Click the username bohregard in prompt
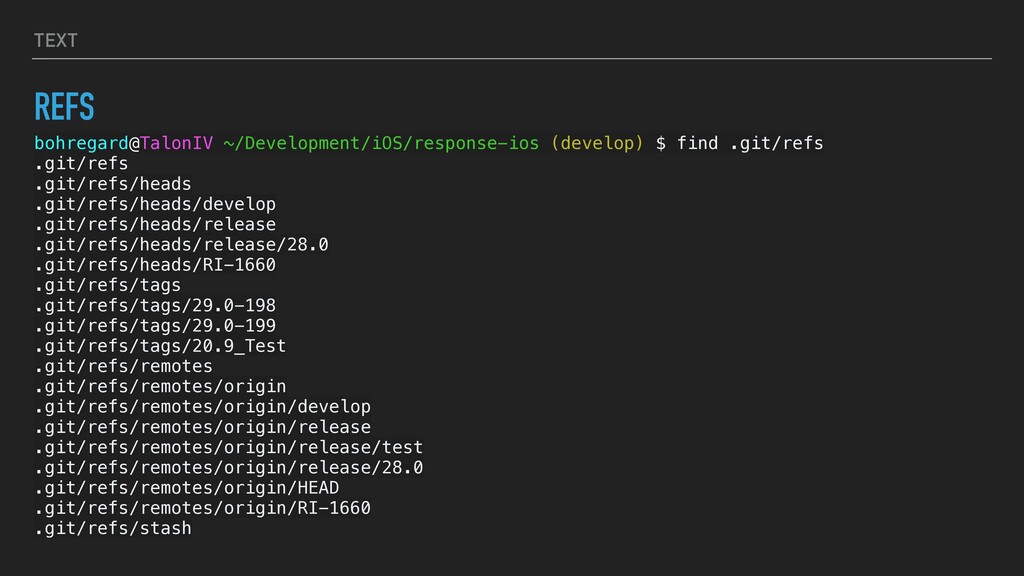Screen dimensions: 1024x576 [x=81, y=143]
